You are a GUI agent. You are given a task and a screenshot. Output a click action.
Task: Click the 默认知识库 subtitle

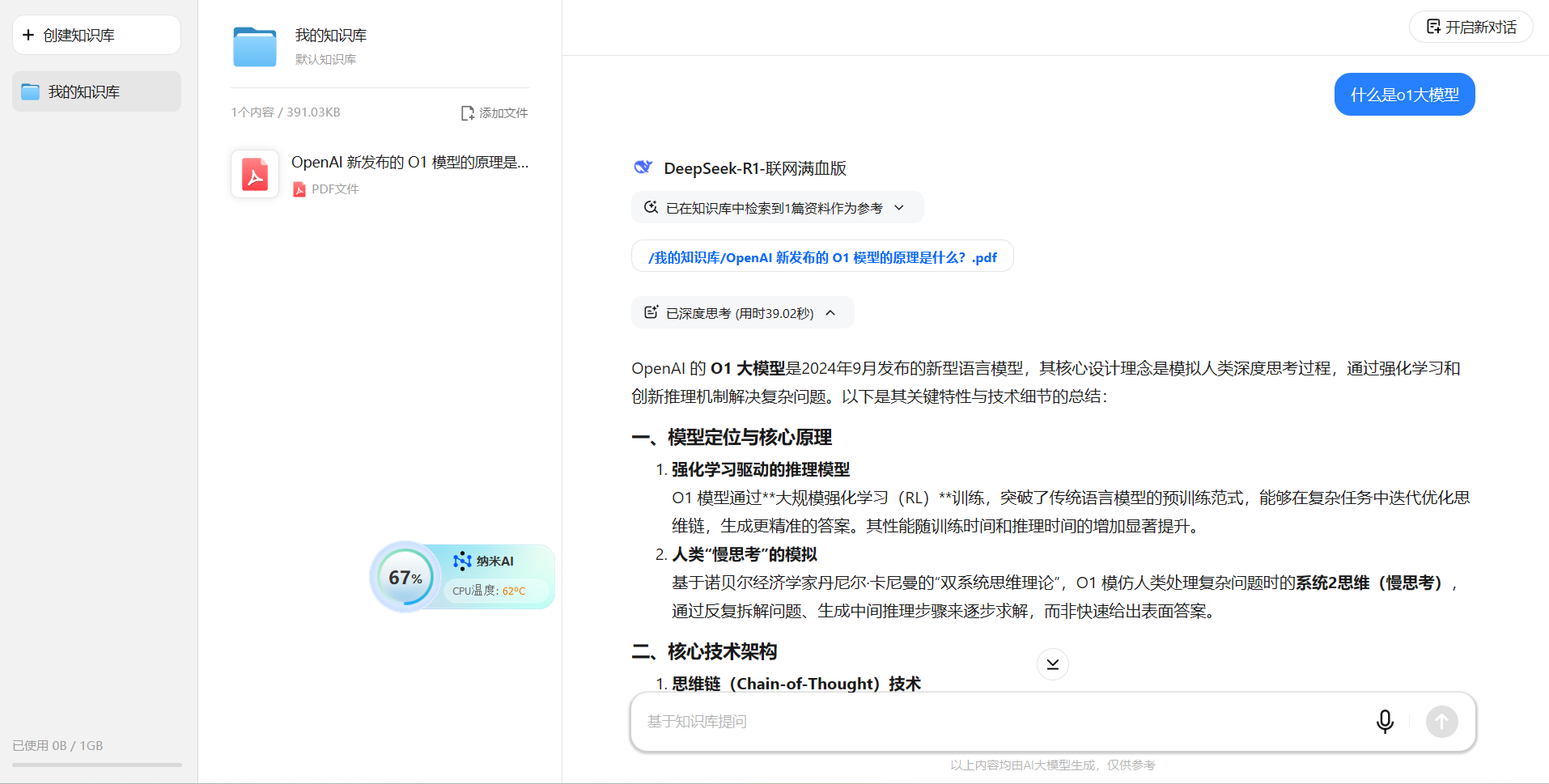(x=325, y=59)
